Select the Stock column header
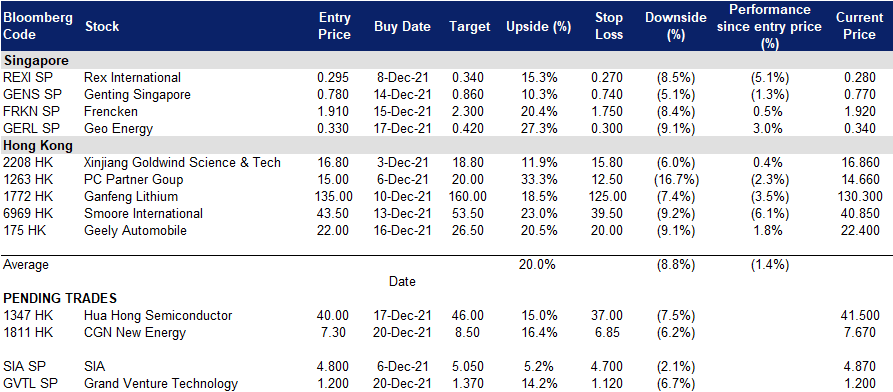The image size is (893, 392). tap(102, 27)
